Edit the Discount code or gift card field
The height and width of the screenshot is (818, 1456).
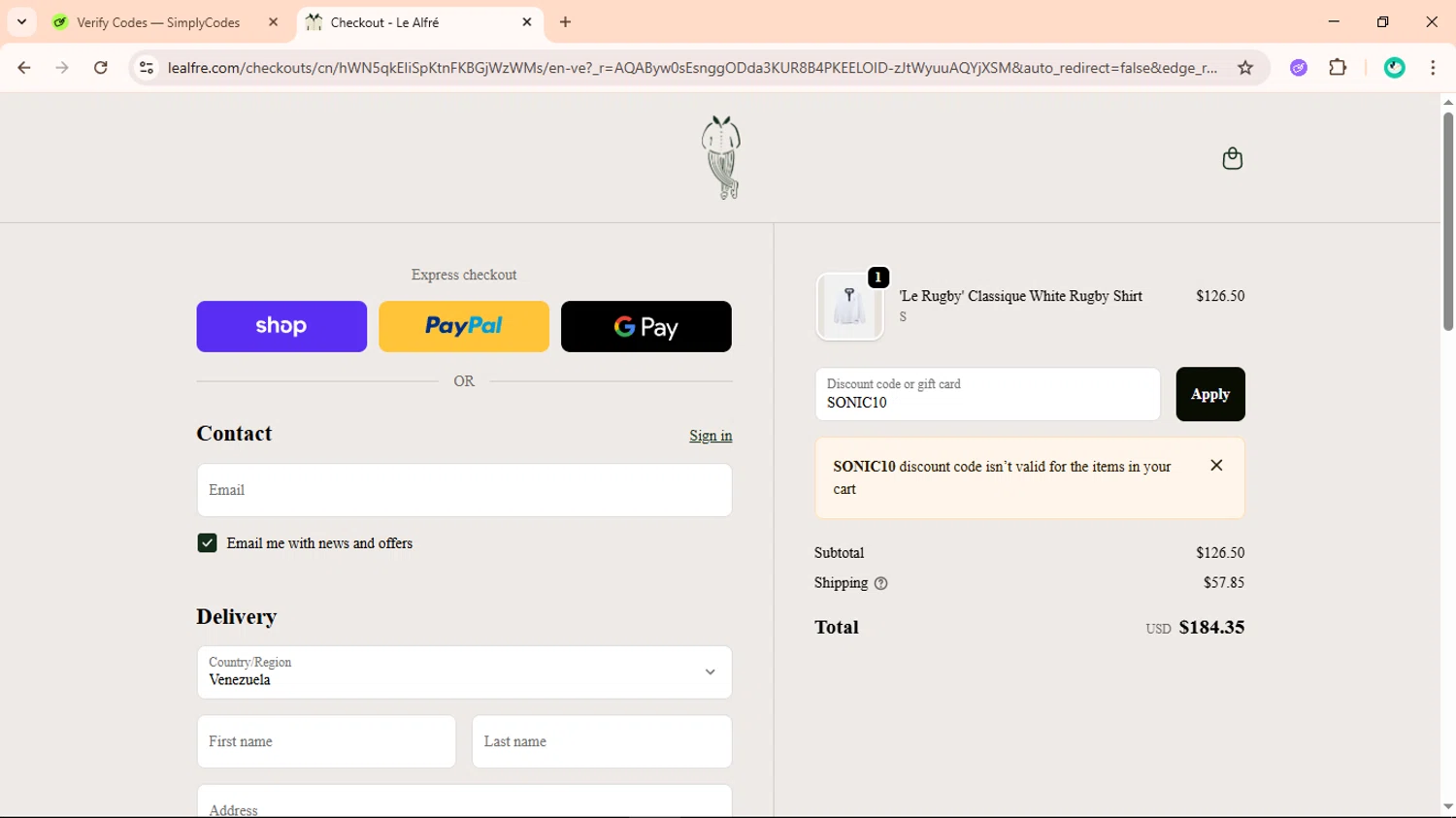(987, 394)
